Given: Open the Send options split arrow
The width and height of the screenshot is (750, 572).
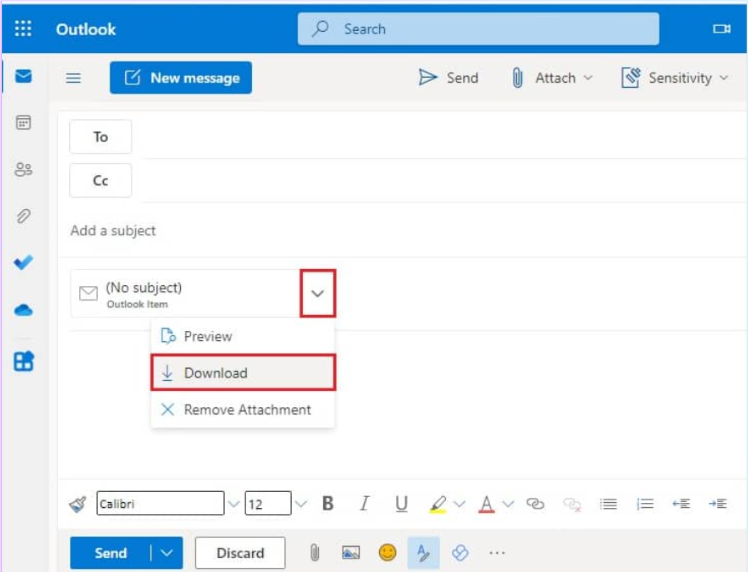Looking at the screenshot, I should click(x=166, y=553).
